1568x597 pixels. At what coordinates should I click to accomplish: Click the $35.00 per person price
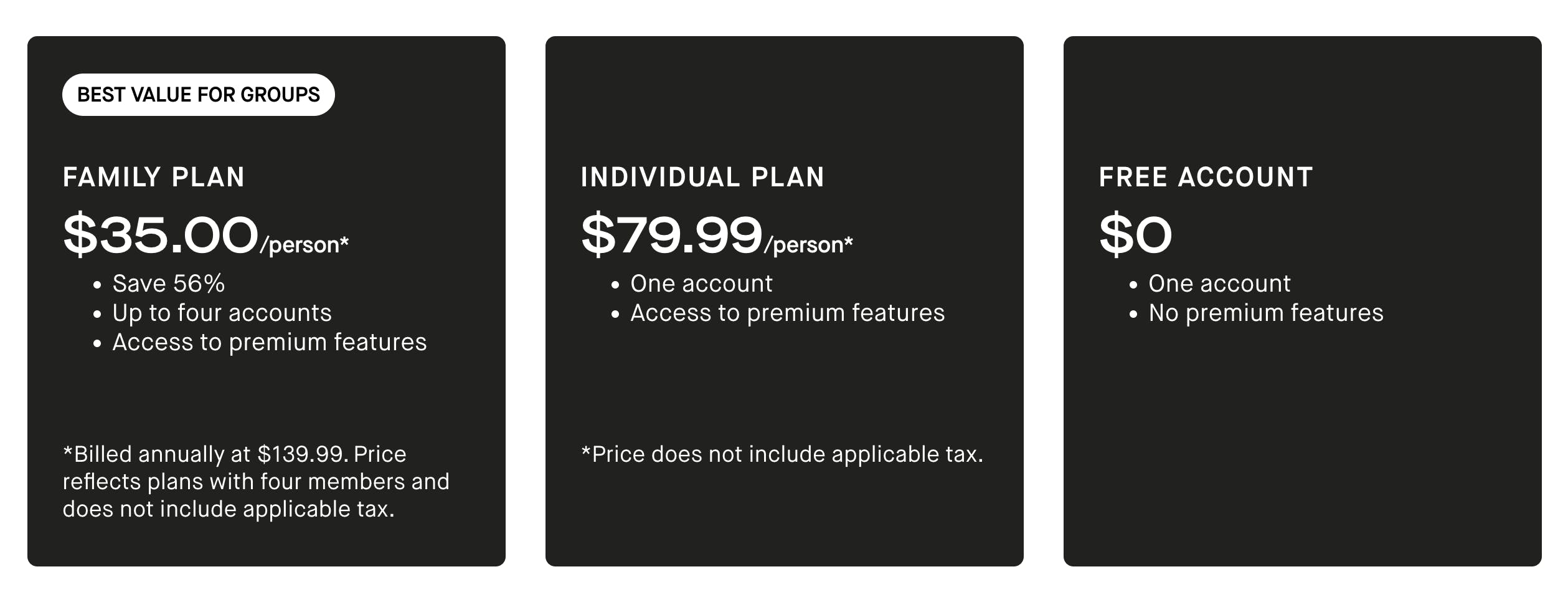[161, 235]
